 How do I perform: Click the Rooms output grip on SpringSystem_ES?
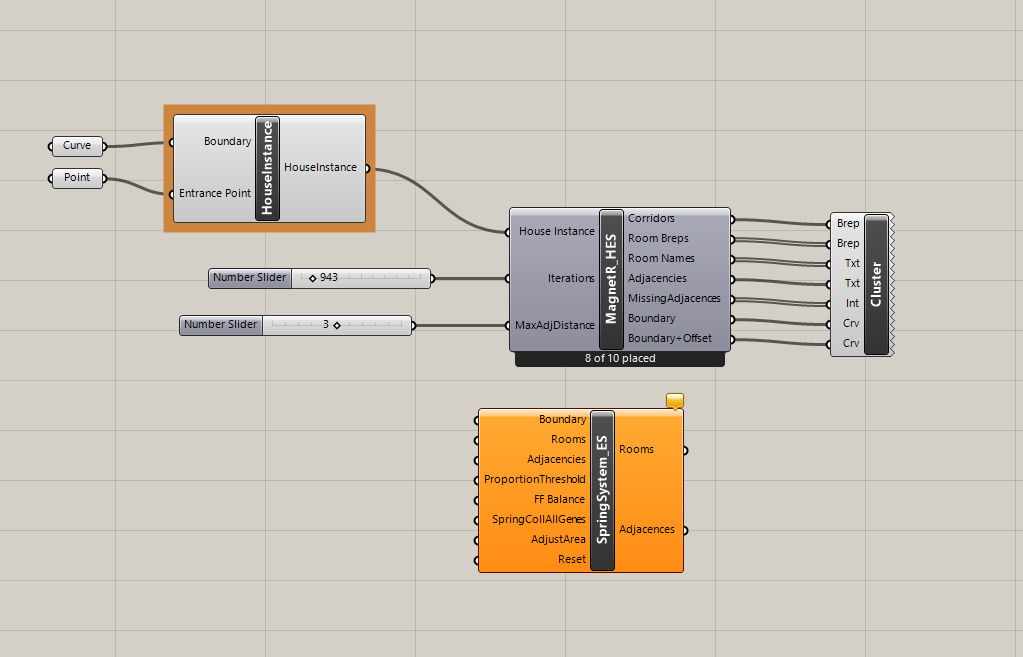[686, 450]
